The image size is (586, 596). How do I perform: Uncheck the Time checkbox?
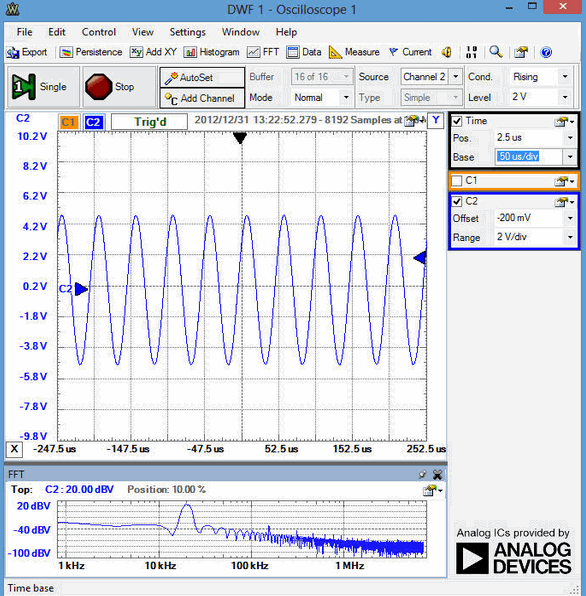pyautogui.click(x=457, y=121)
